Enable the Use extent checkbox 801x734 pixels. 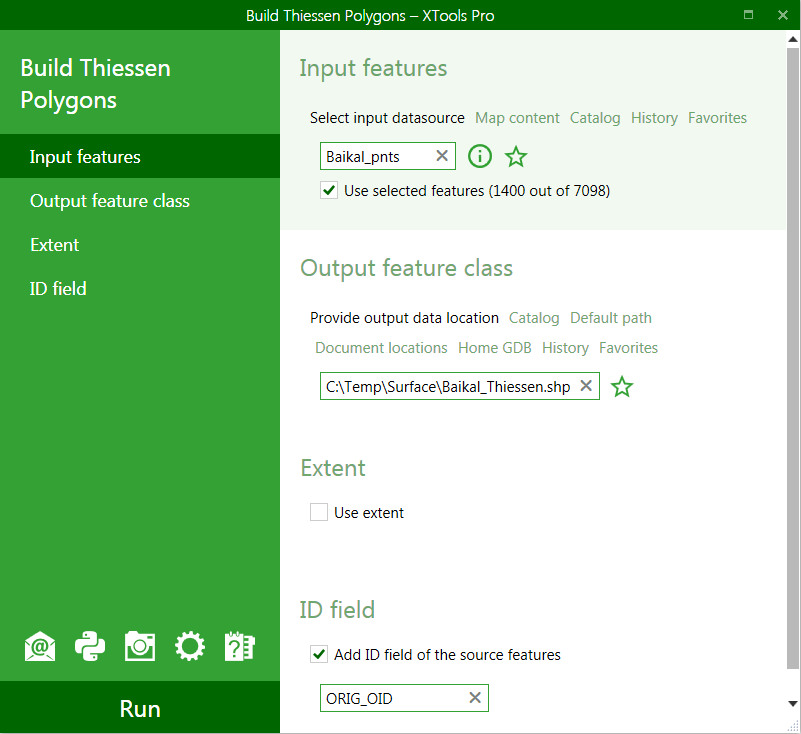click(319, 512)
